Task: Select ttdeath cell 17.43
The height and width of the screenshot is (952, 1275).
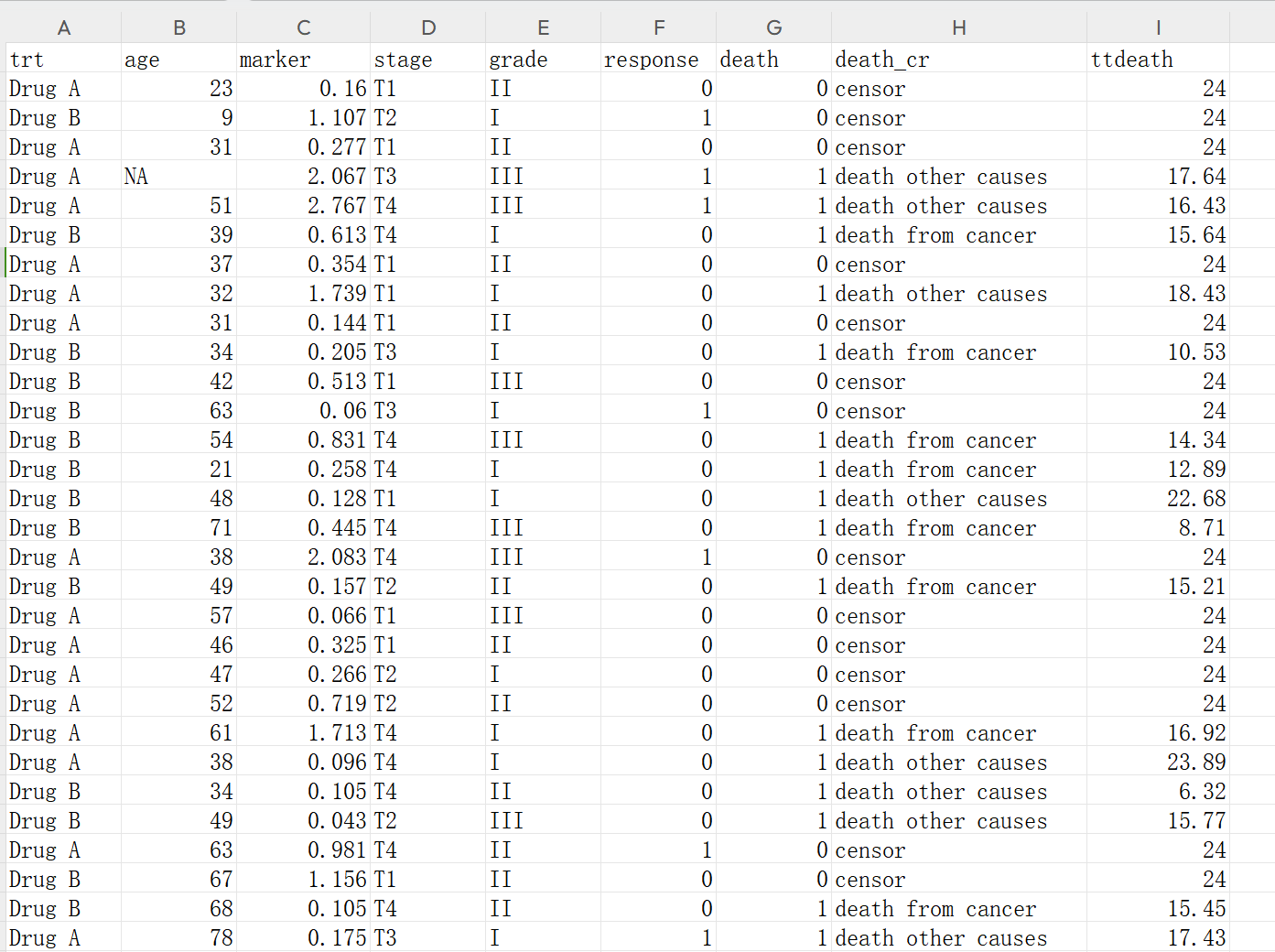Action: tap(1158, 937)
